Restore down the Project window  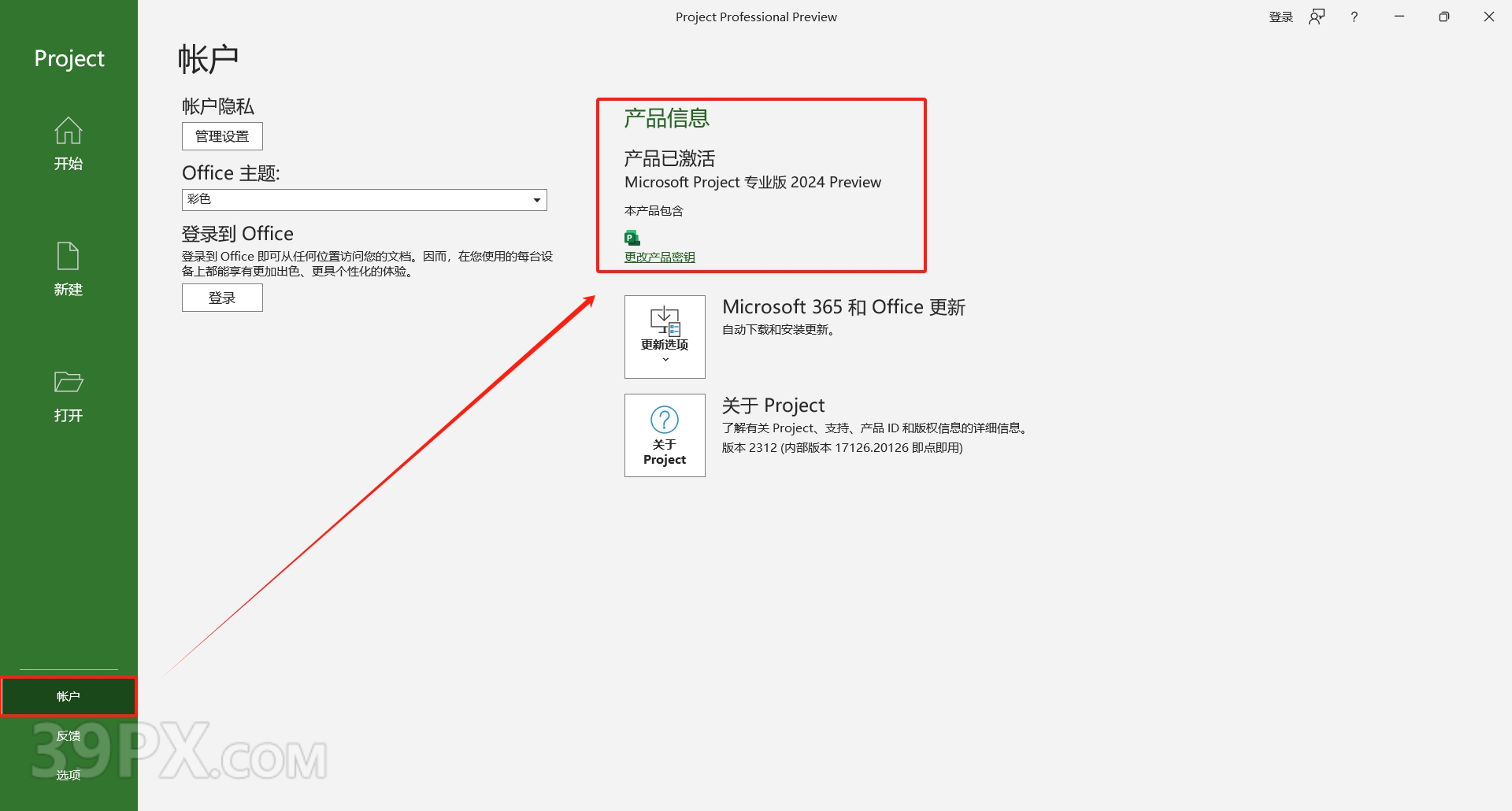click(1444, 17)
